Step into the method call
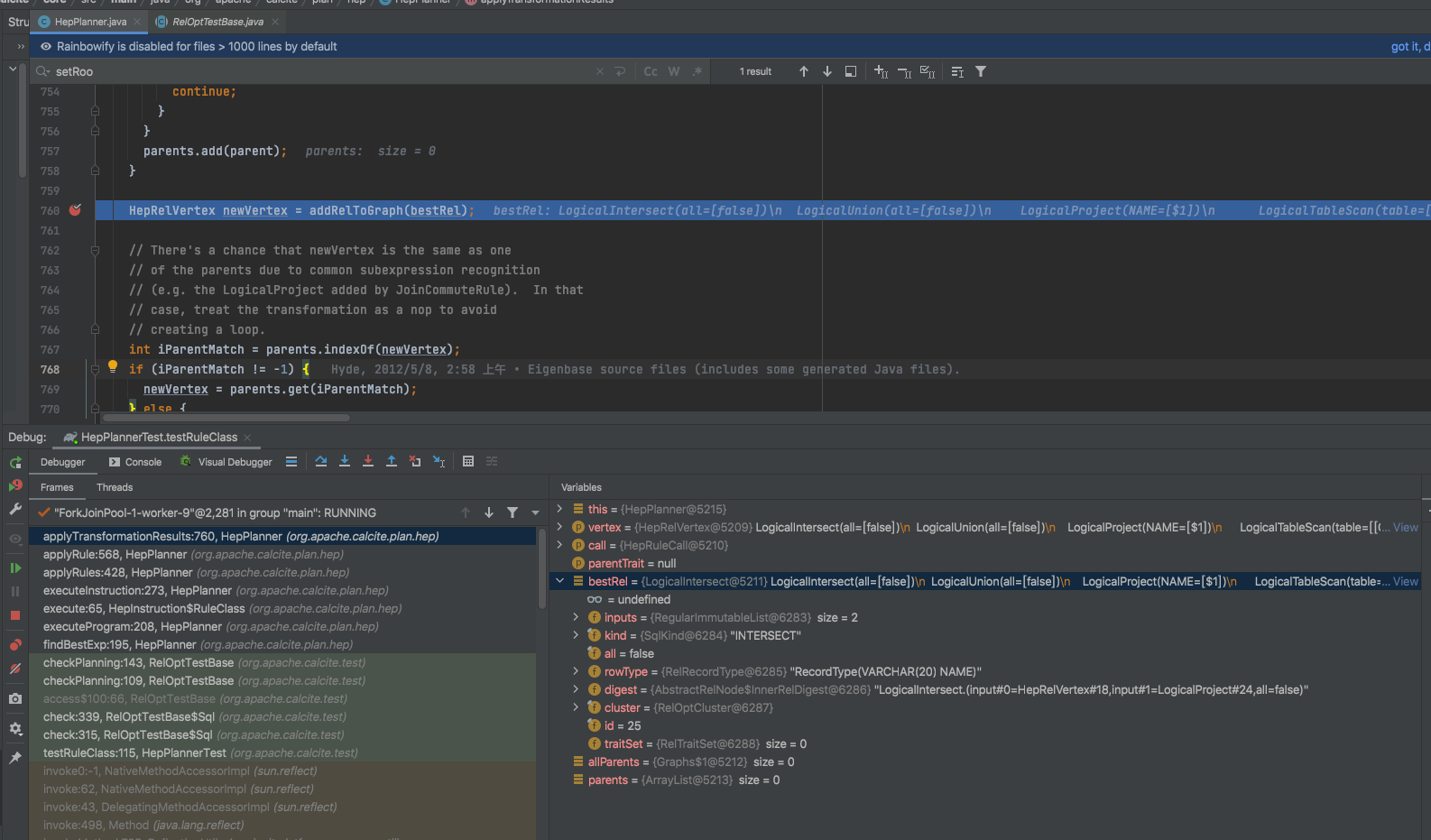Viewport: 1431px width, 840px height. point(345,461)
